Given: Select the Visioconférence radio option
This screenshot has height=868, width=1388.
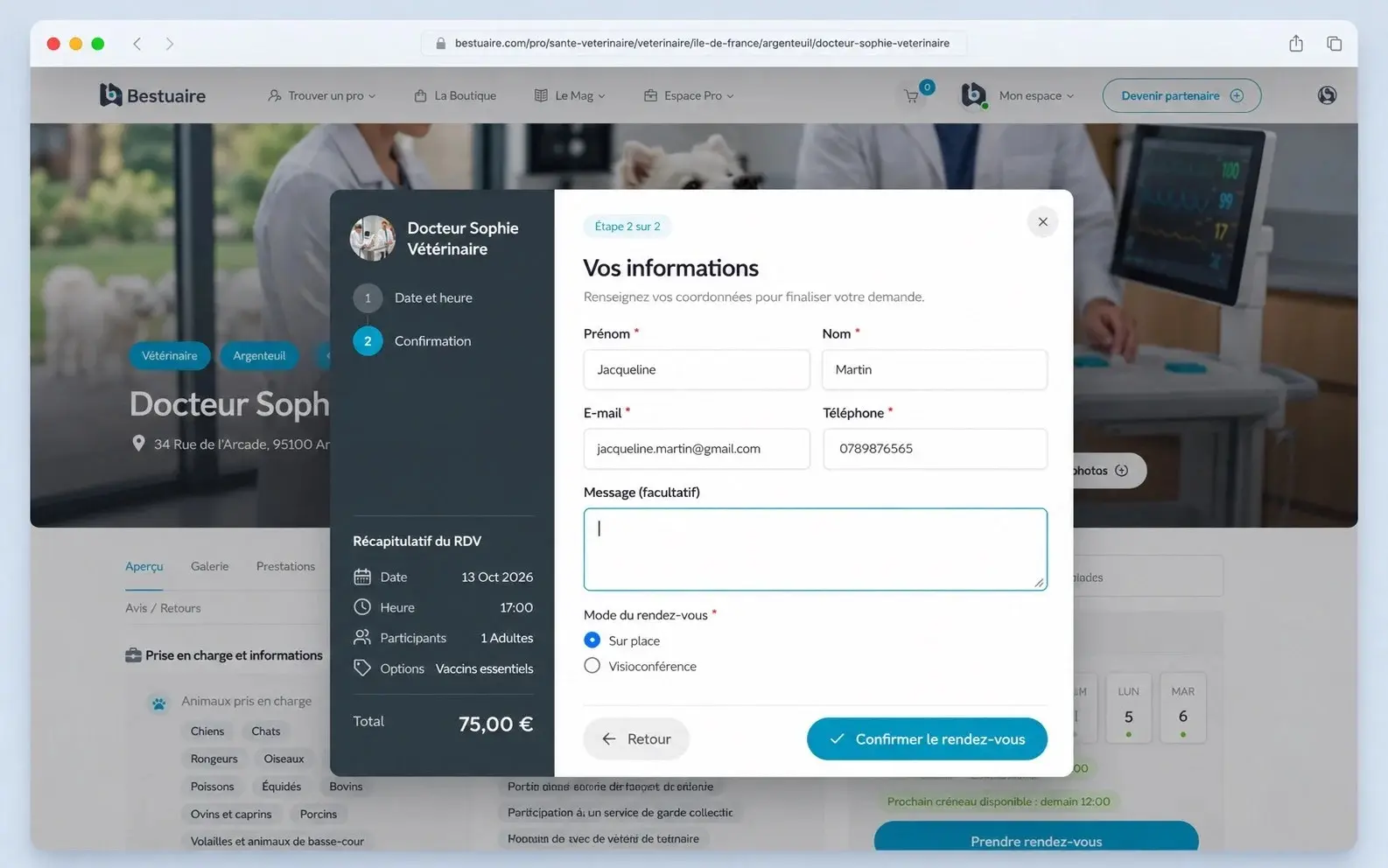Looking at the screenshot, I should point(592,666).
